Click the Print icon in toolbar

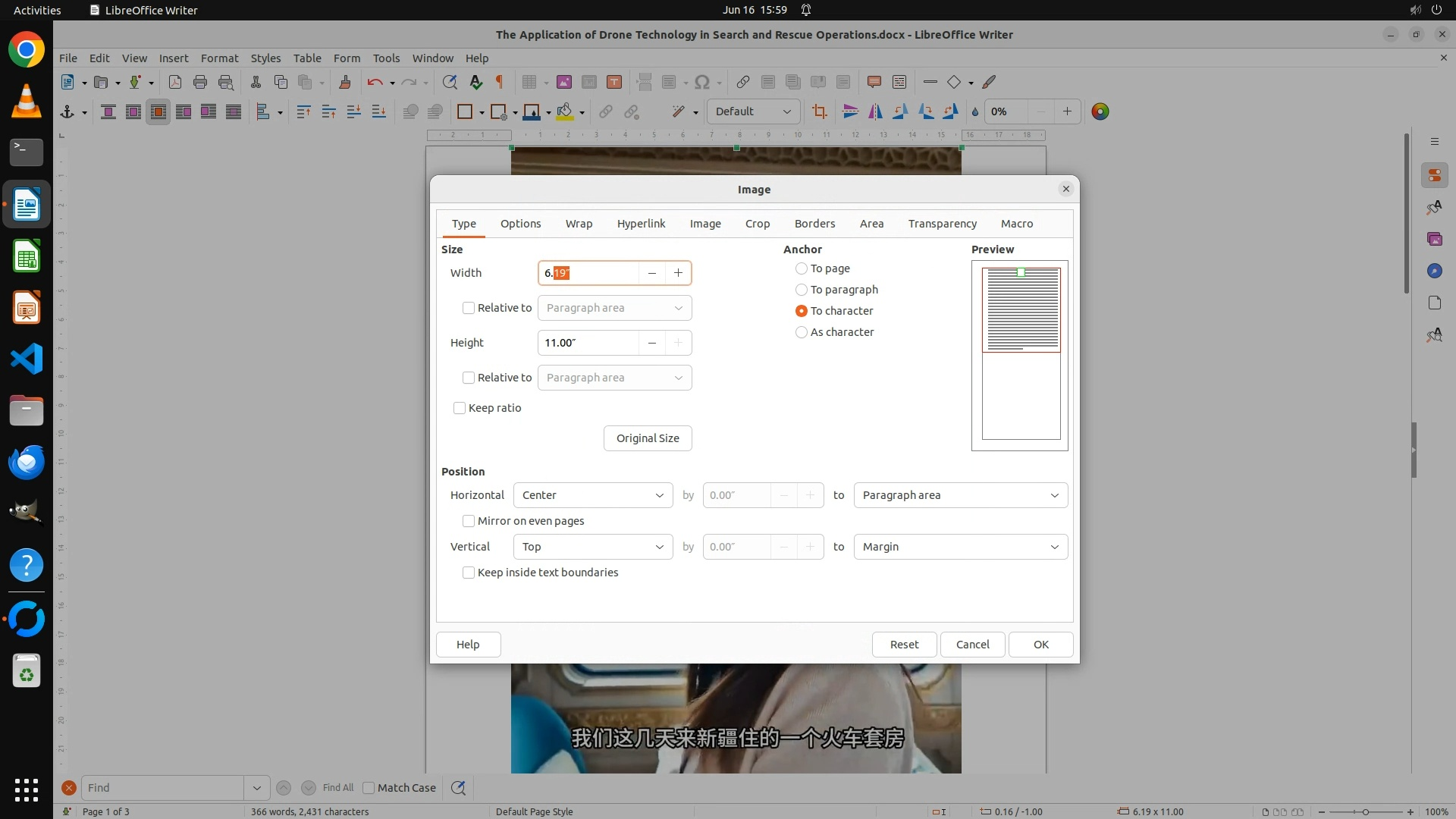pyautogui.click(x=200, y=82)
